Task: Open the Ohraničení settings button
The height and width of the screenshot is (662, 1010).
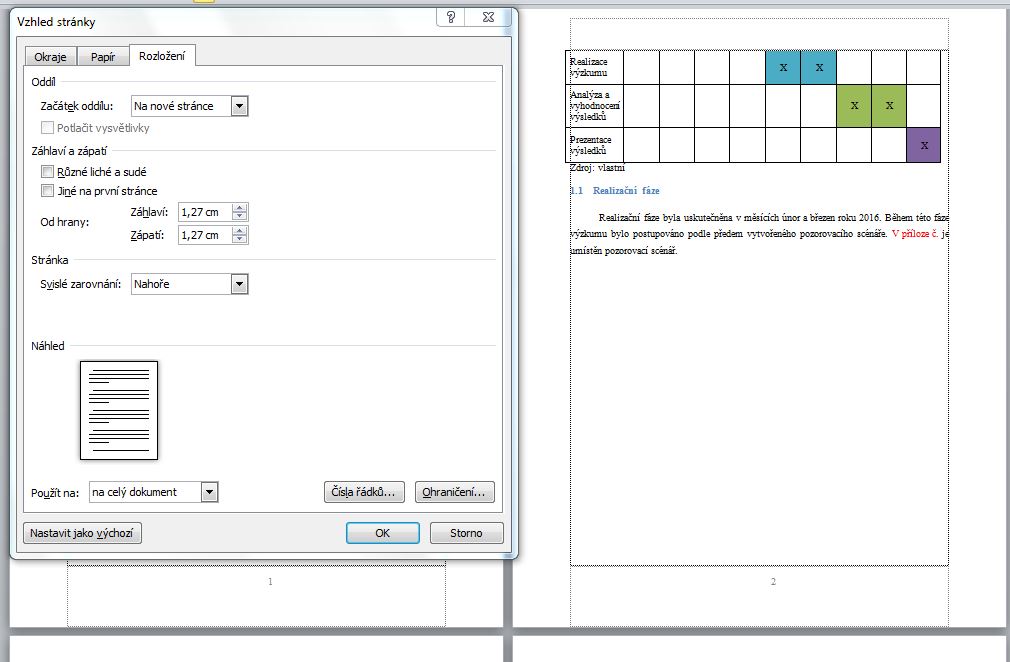Action: 454,492
